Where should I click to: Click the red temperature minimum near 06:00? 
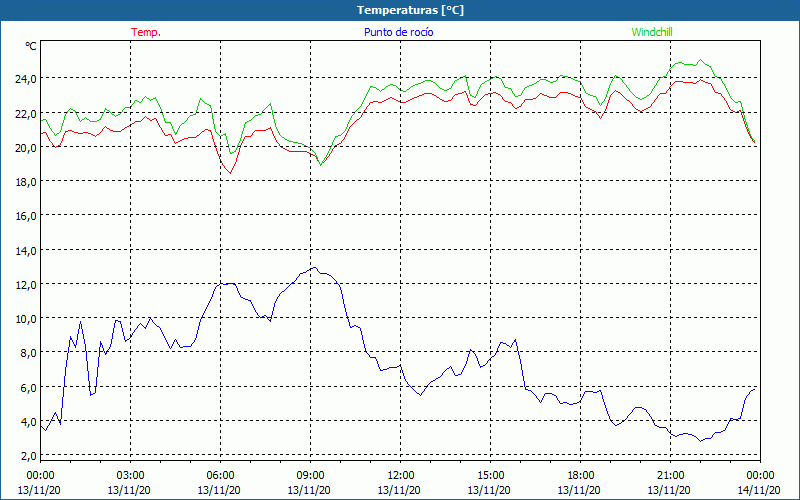coord(230,173)
